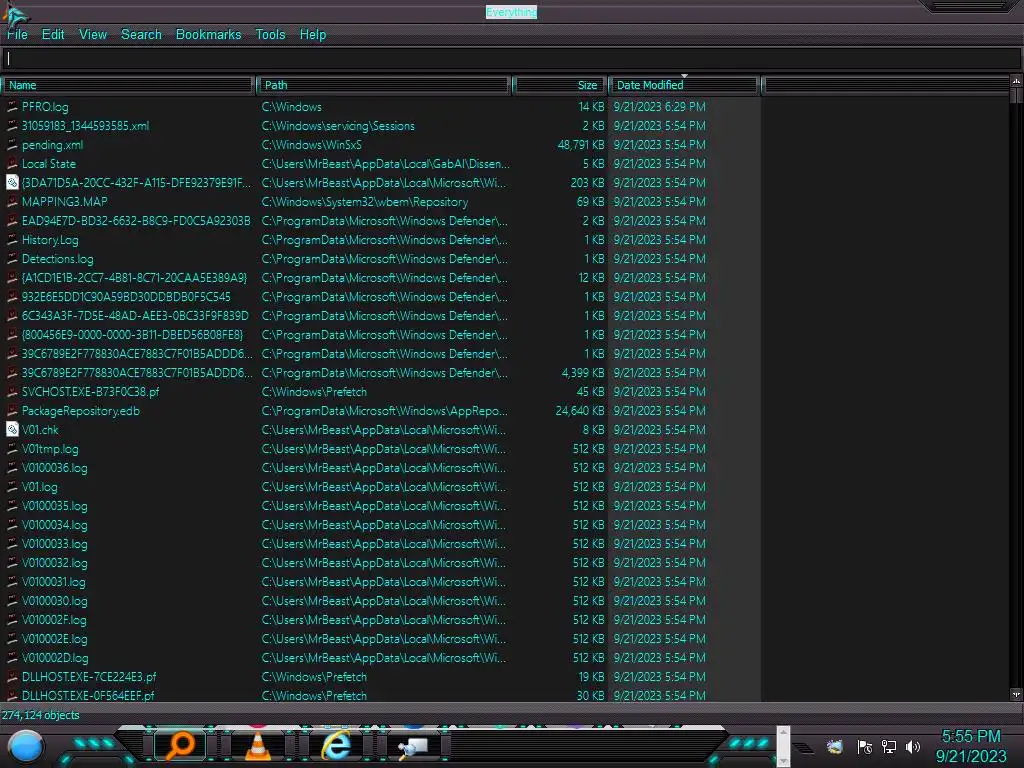Click the volume speaker tray icon
Viewport: 1024px width, 768px height.
(913, 746)
